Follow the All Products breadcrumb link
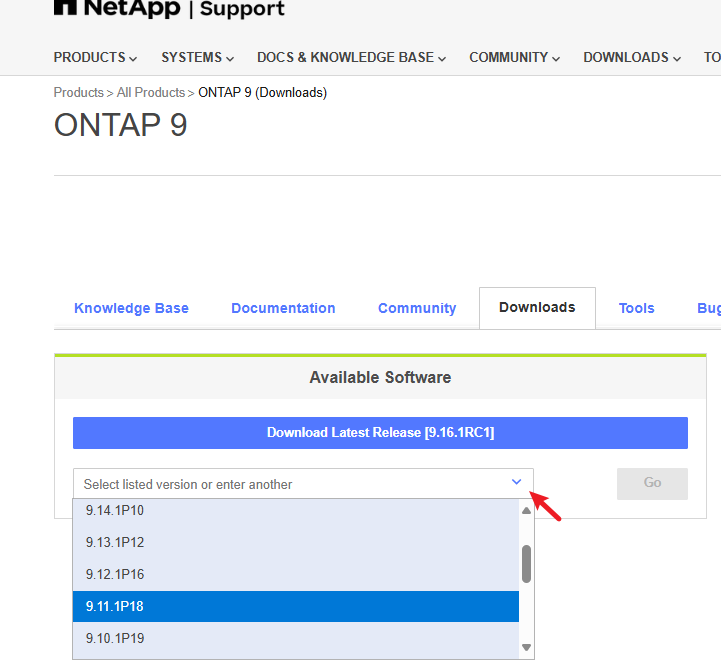721x672 pixels. coord(151,92)
